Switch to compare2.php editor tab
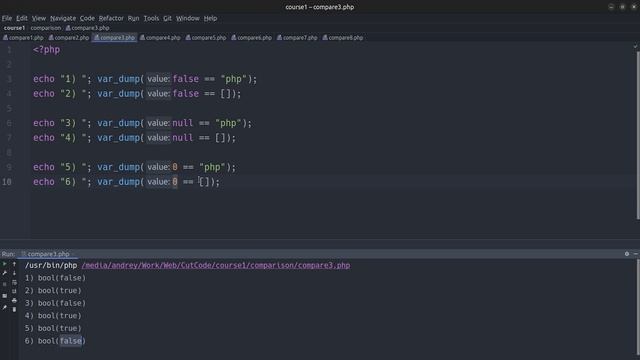 (69, 38)
